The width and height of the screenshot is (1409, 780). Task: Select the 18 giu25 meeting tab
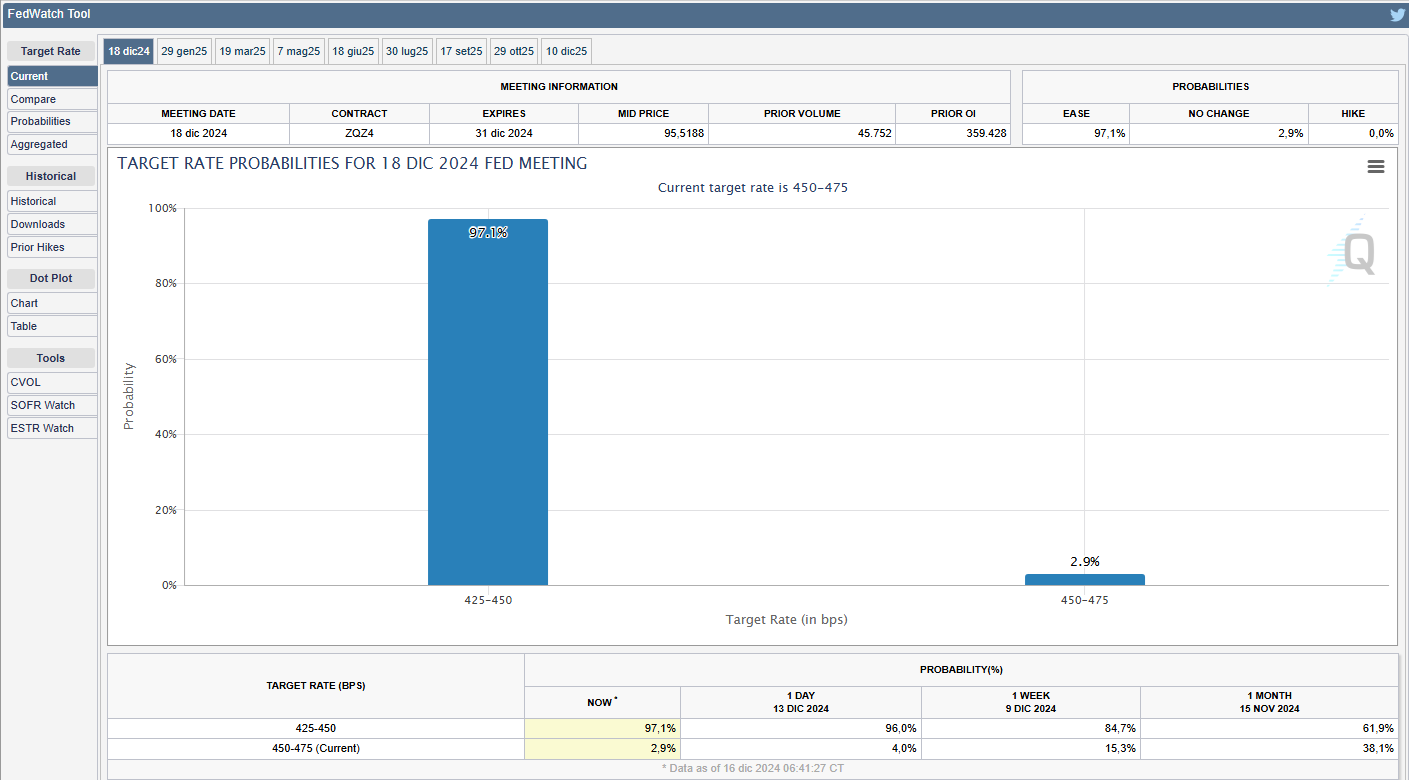click(353, 51)
